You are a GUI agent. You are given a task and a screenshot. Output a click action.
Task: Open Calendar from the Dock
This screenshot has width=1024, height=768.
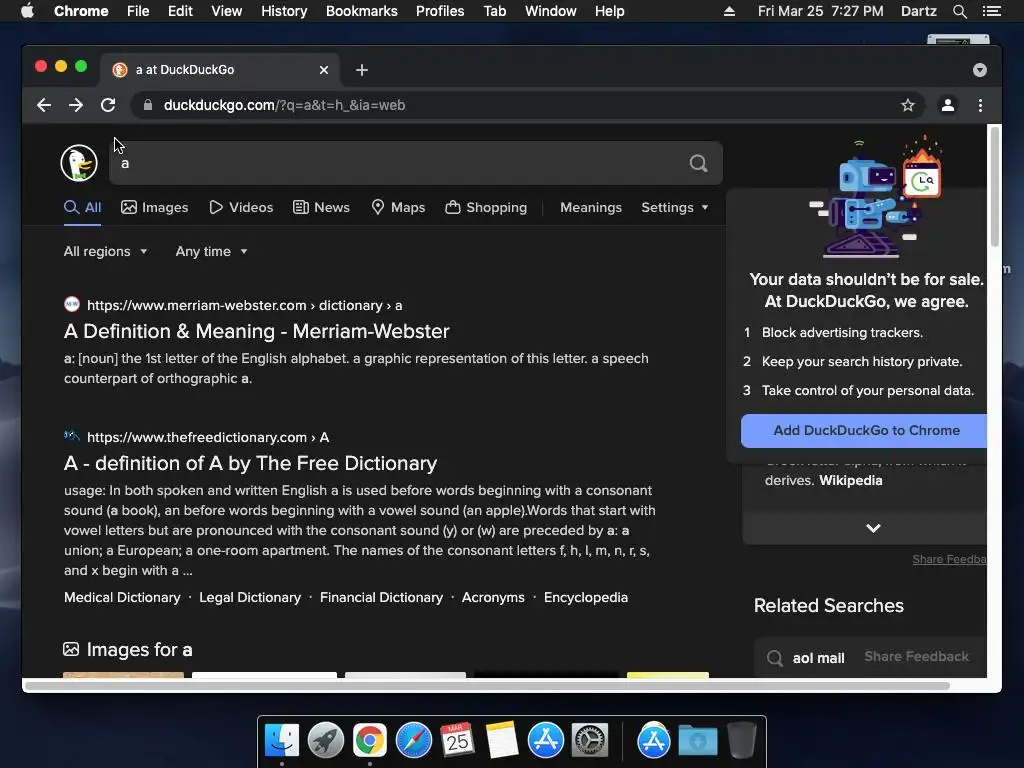click(457, 741)
